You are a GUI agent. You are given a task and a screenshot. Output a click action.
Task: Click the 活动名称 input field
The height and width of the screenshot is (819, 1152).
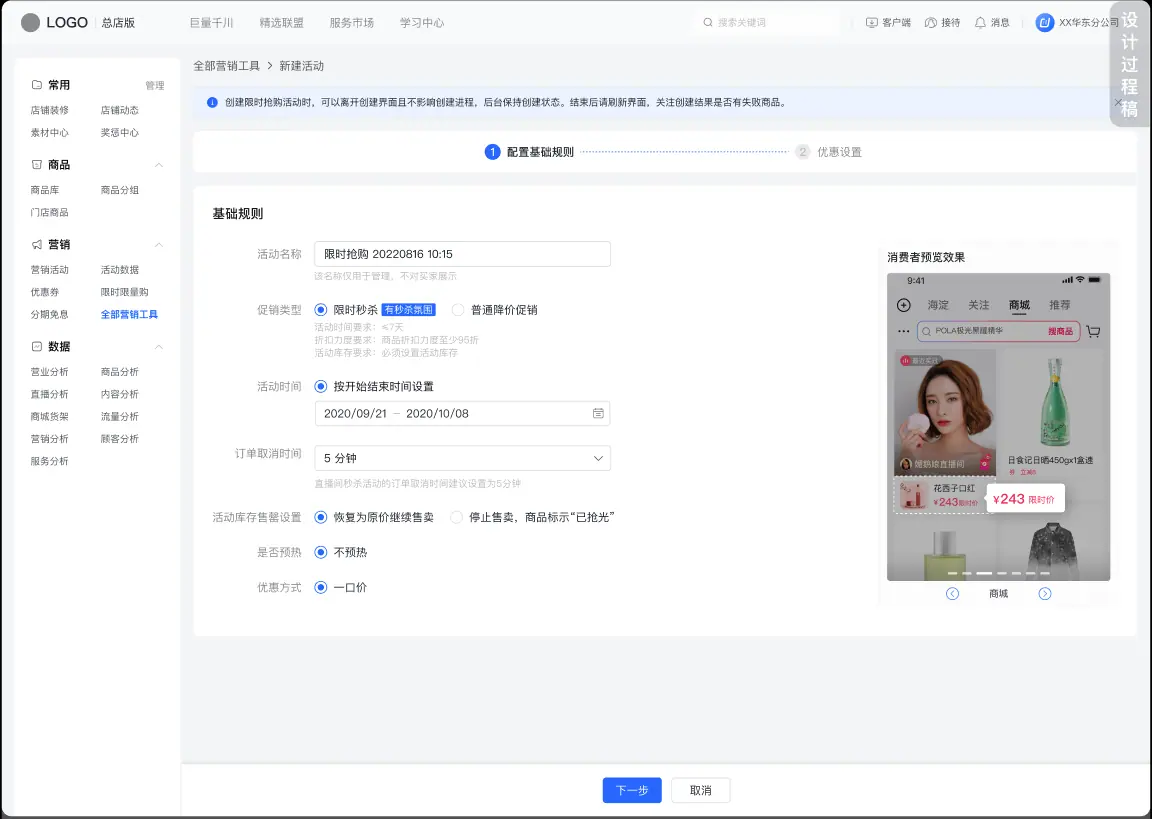(462, 254)
